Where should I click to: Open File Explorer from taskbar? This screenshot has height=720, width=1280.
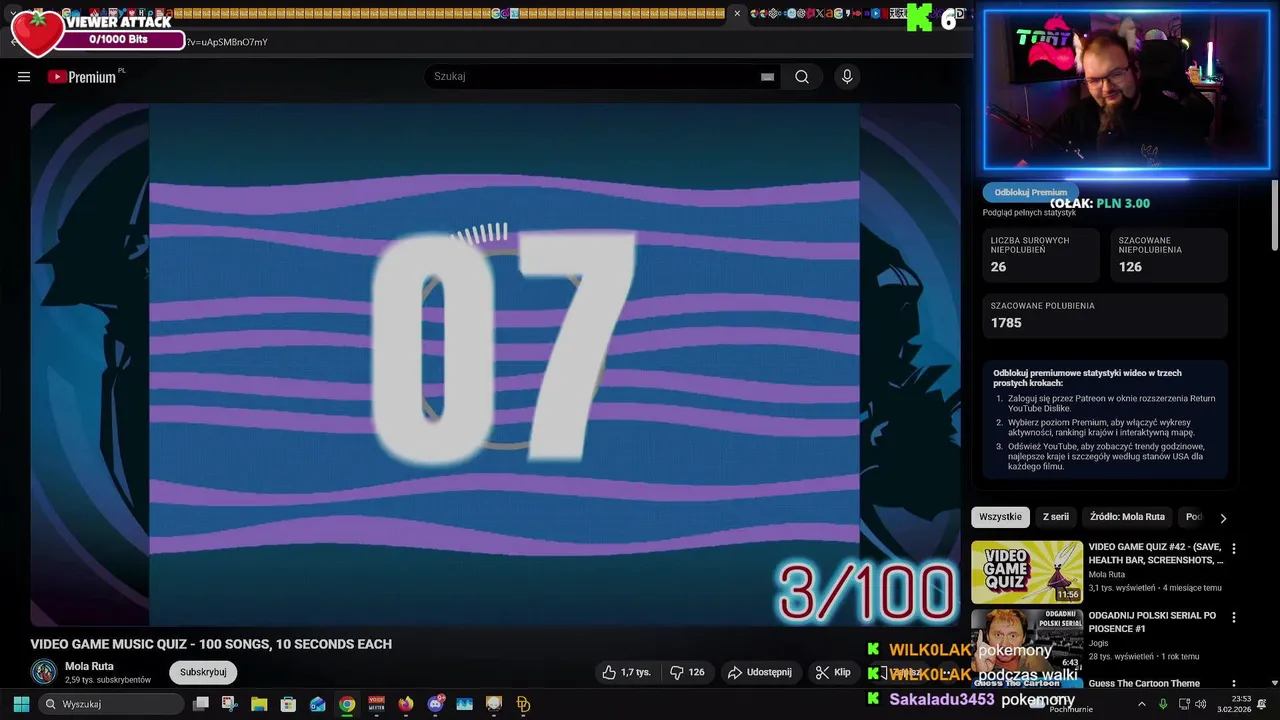(259, 704)
